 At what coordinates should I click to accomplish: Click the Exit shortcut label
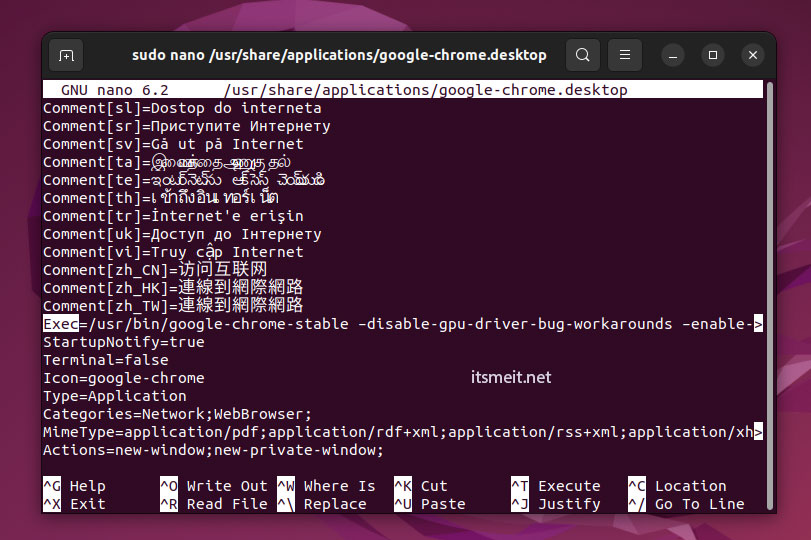pyautogui.click(x=87, y=504)
